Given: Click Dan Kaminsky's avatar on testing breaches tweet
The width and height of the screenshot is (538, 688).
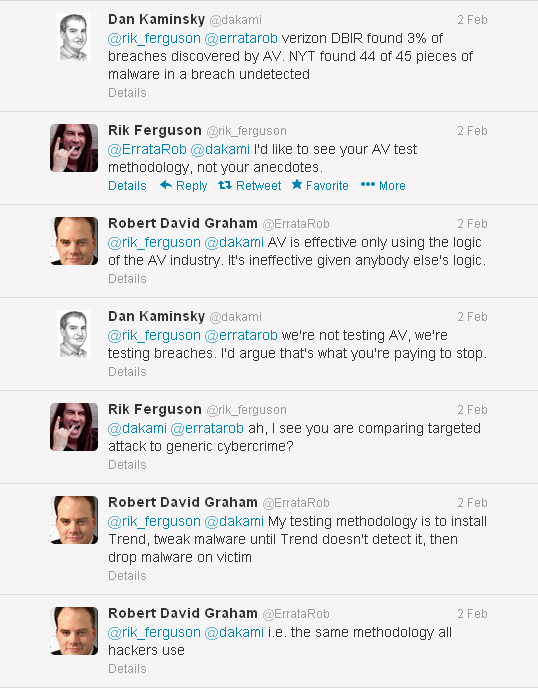Looking at the screenshot, I should coord(74,334).
